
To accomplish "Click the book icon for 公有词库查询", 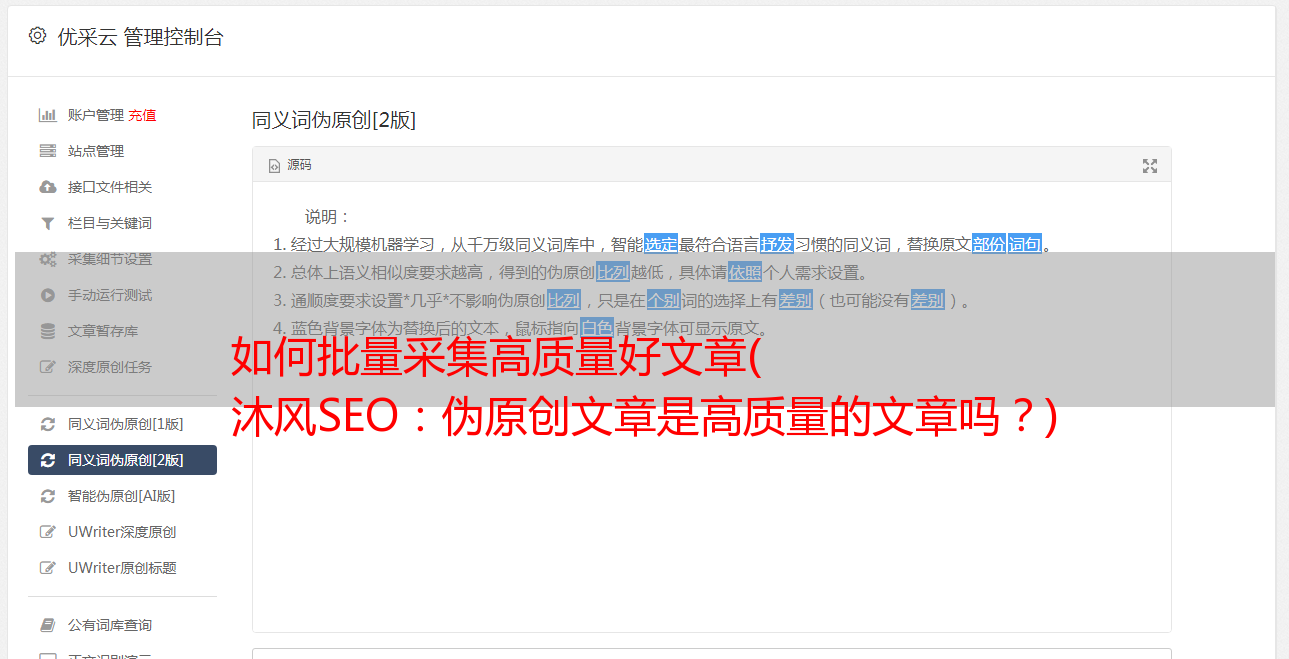I will 47,625.
